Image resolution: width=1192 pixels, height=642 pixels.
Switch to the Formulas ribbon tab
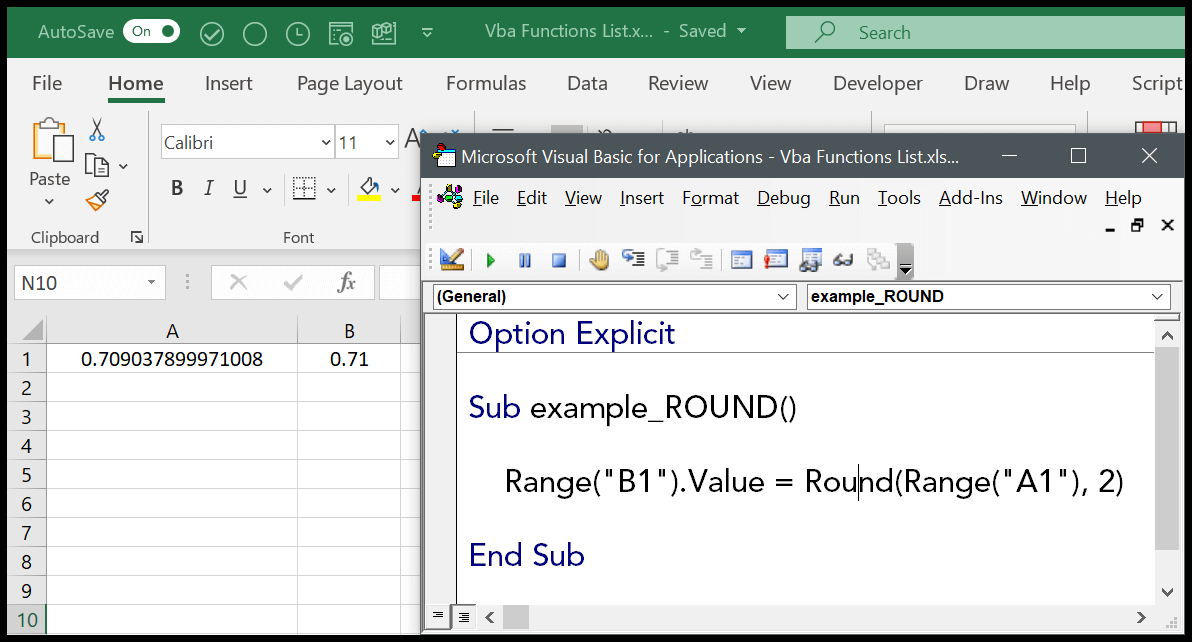click(x=486, y=83)
